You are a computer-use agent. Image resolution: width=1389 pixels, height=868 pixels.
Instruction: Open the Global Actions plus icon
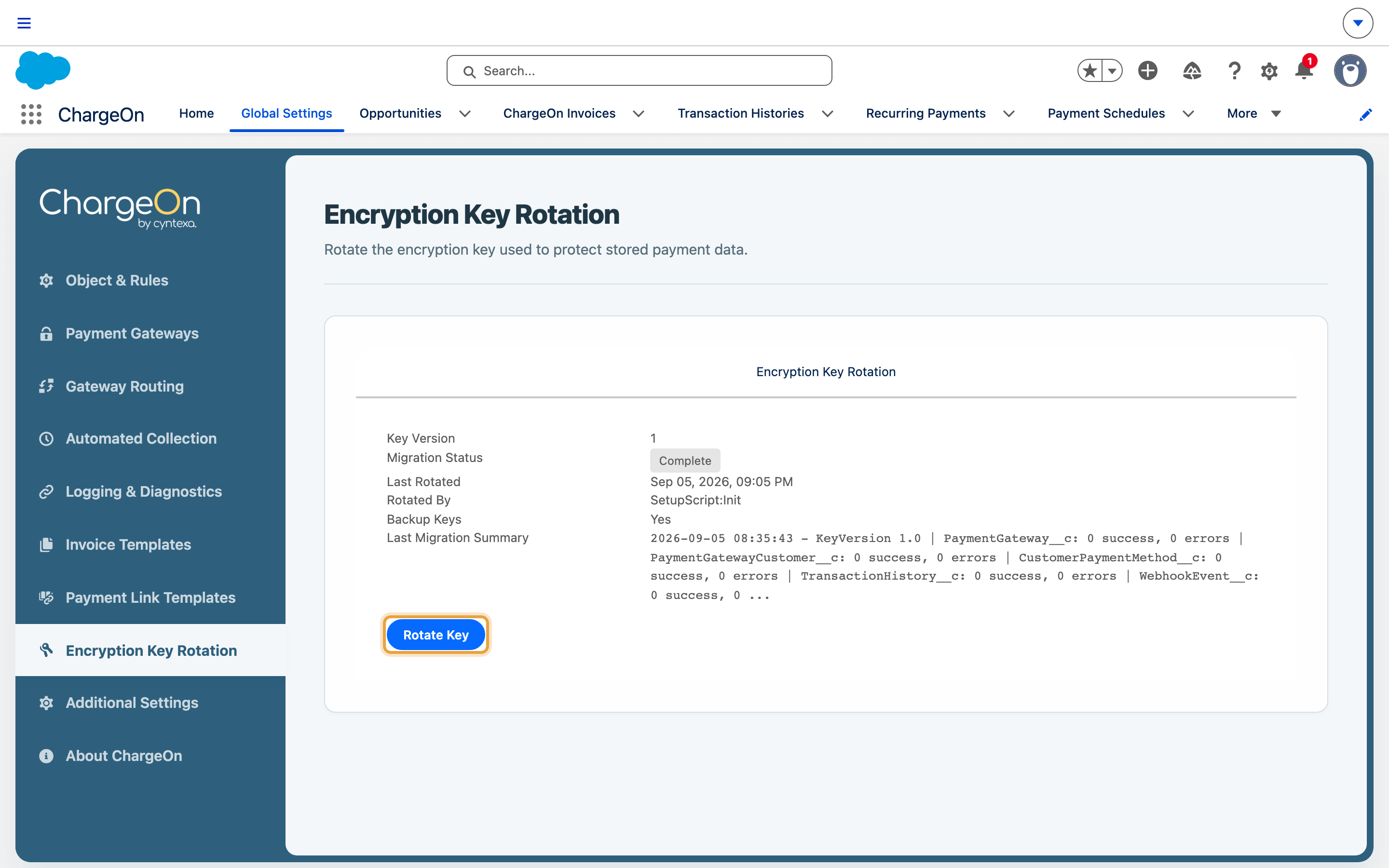coord(1148,70)
